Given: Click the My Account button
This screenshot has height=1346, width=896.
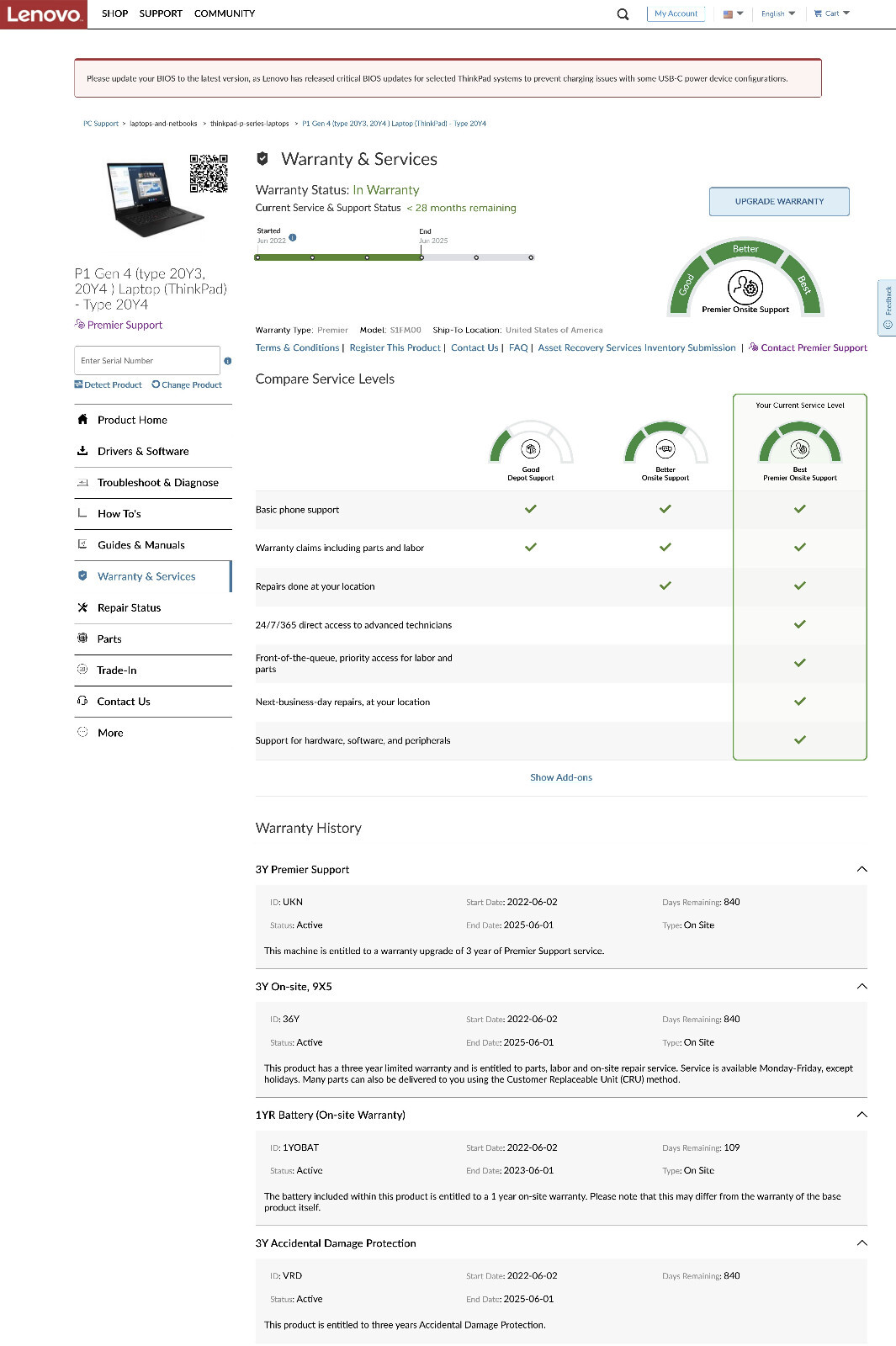Looking at the screenshot, I should (676, 13).
